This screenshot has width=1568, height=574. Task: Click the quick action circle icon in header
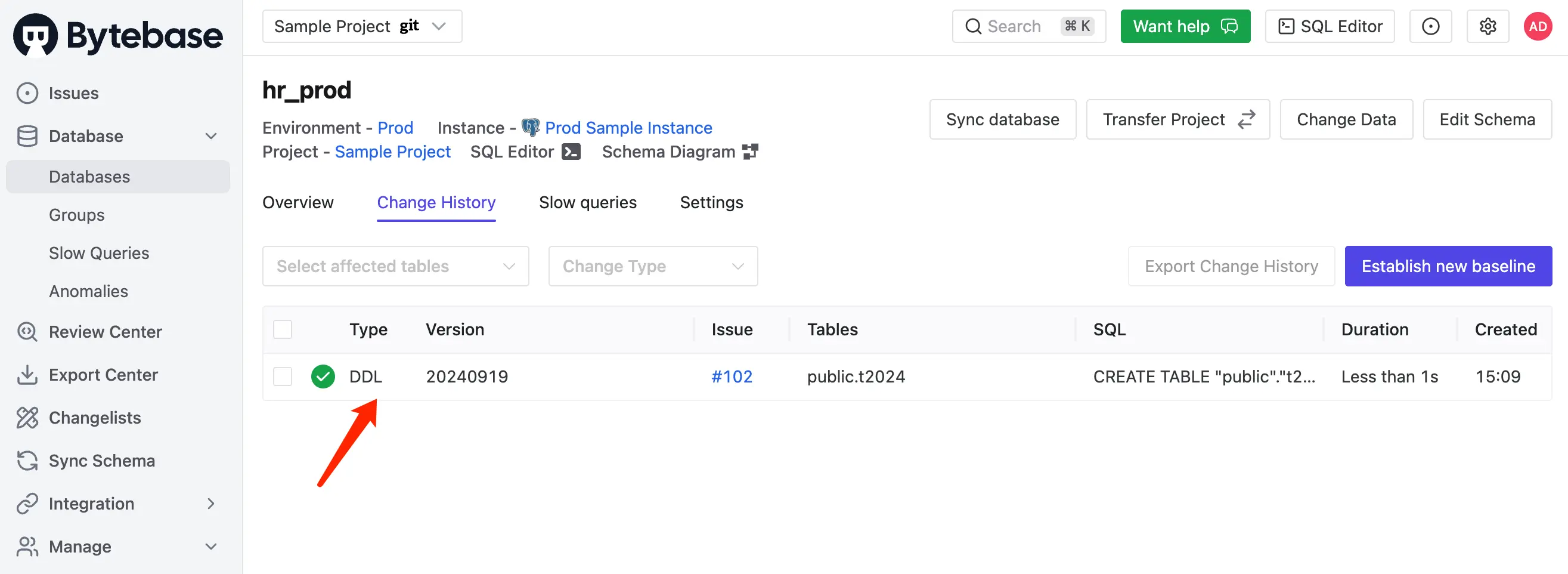[x=1430, y=26]
